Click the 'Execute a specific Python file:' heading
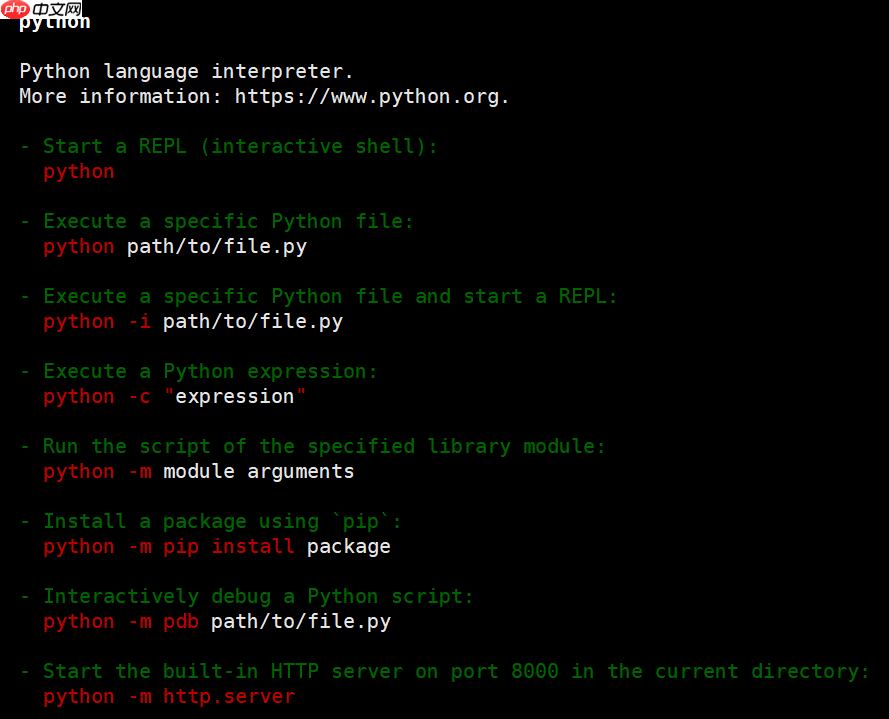 (228, 221)
